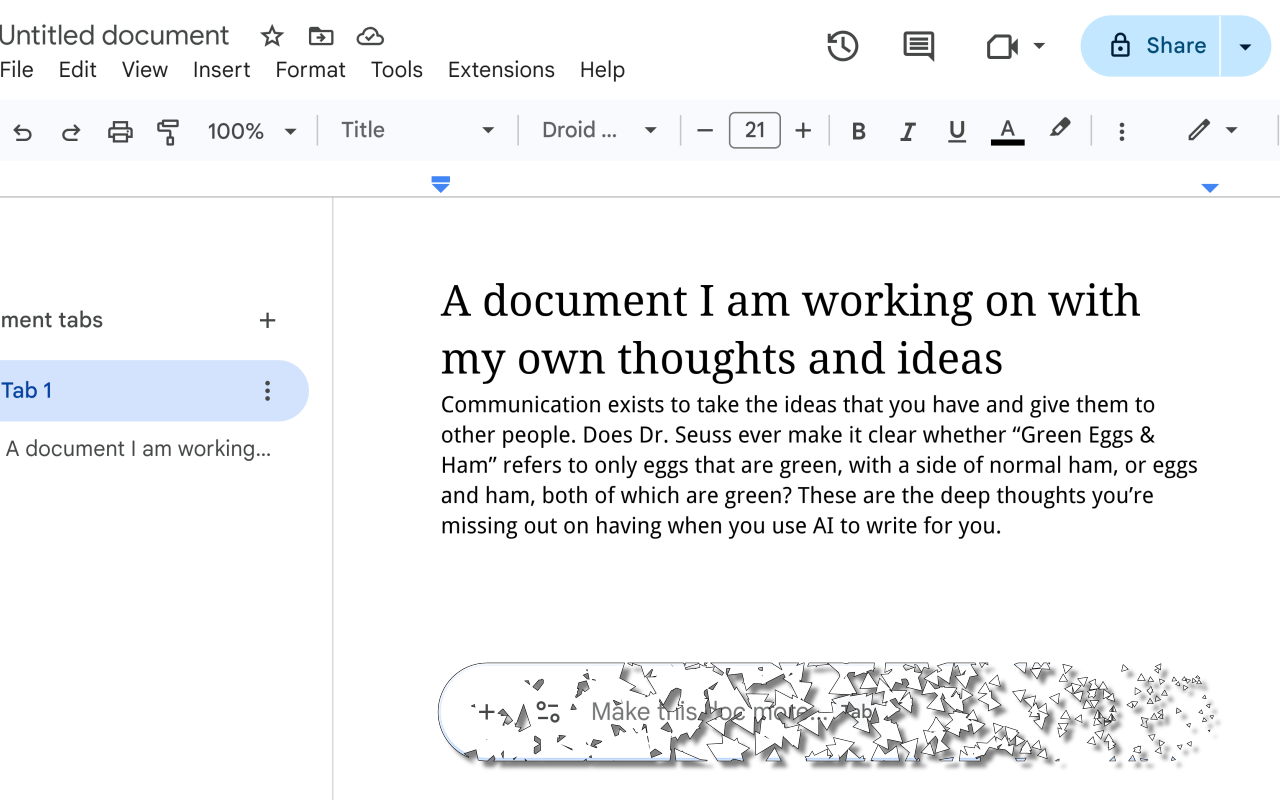
Task: Activate the paint format roller
Action: (x=168, y=131)
